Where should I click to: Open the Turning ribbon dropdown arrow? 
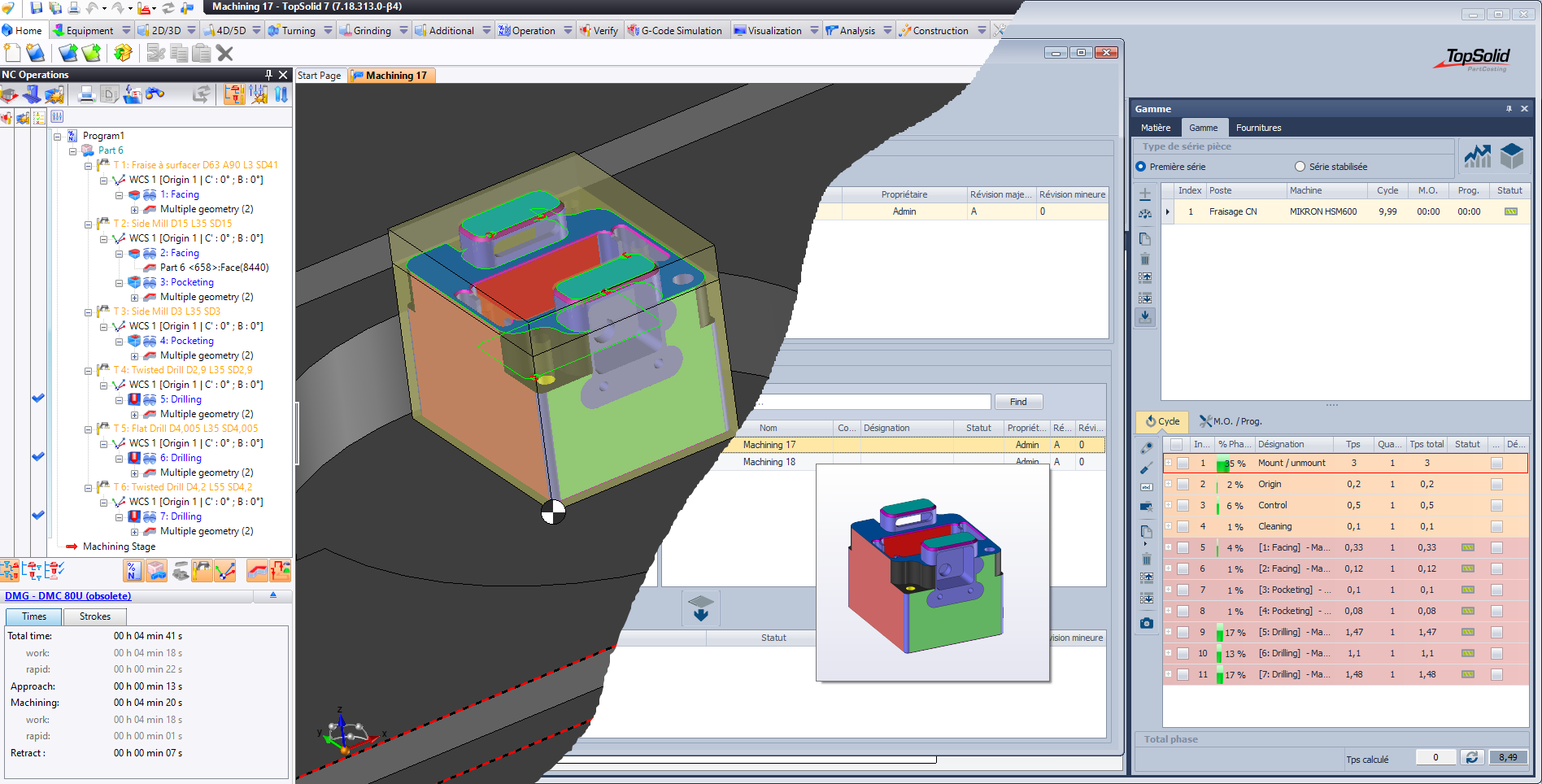[328, 30]
